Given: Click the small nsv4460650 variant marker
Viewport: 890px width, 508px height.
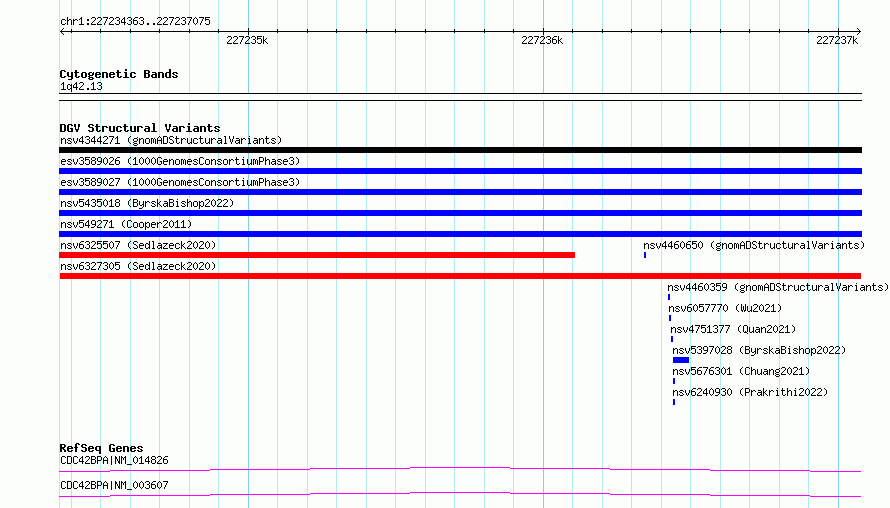Looking at the screenshot, I should (x=645, y=255).
